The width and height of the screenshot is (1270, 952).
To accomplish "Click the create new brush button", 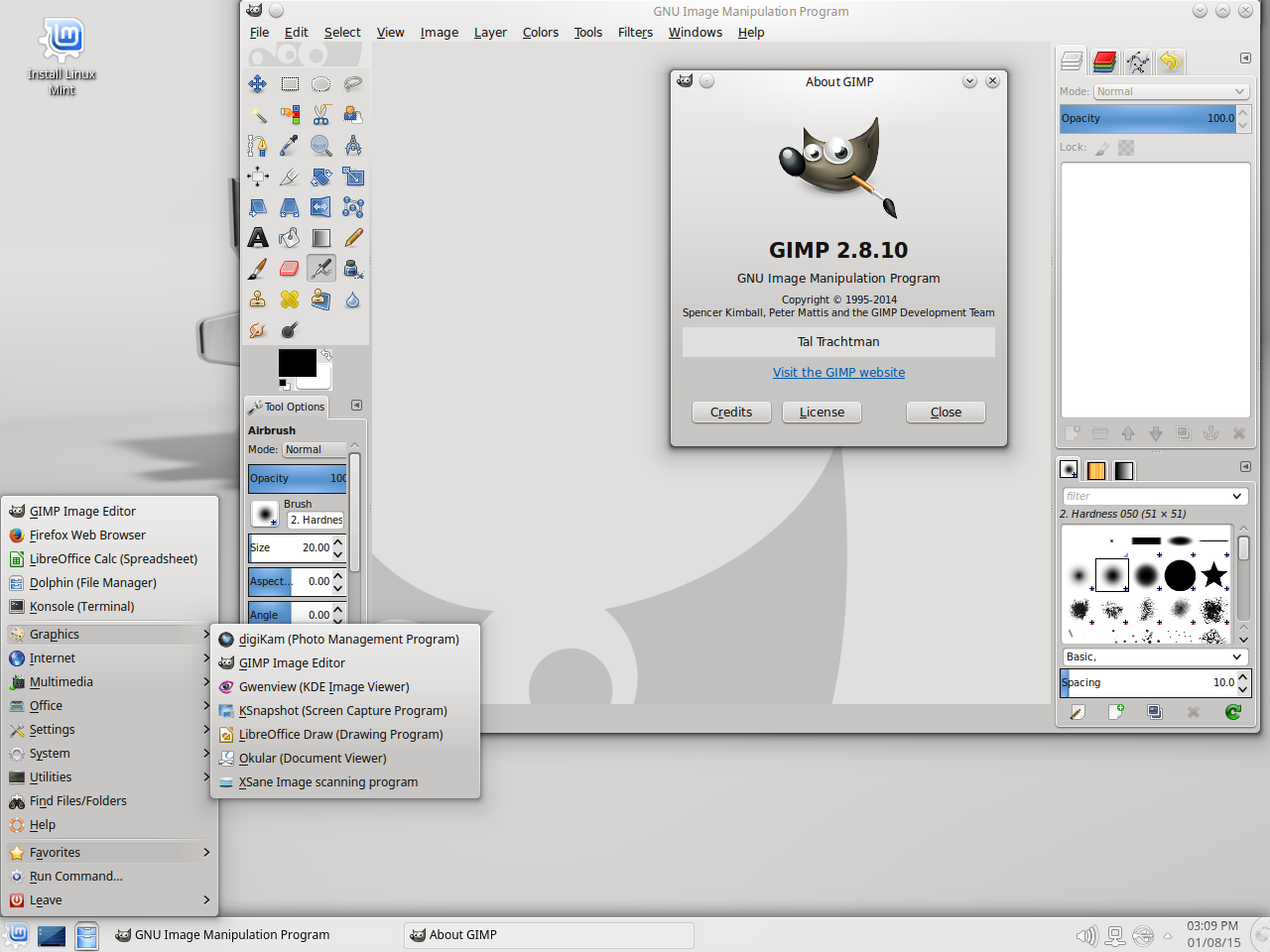I will tap(1116, 712).
